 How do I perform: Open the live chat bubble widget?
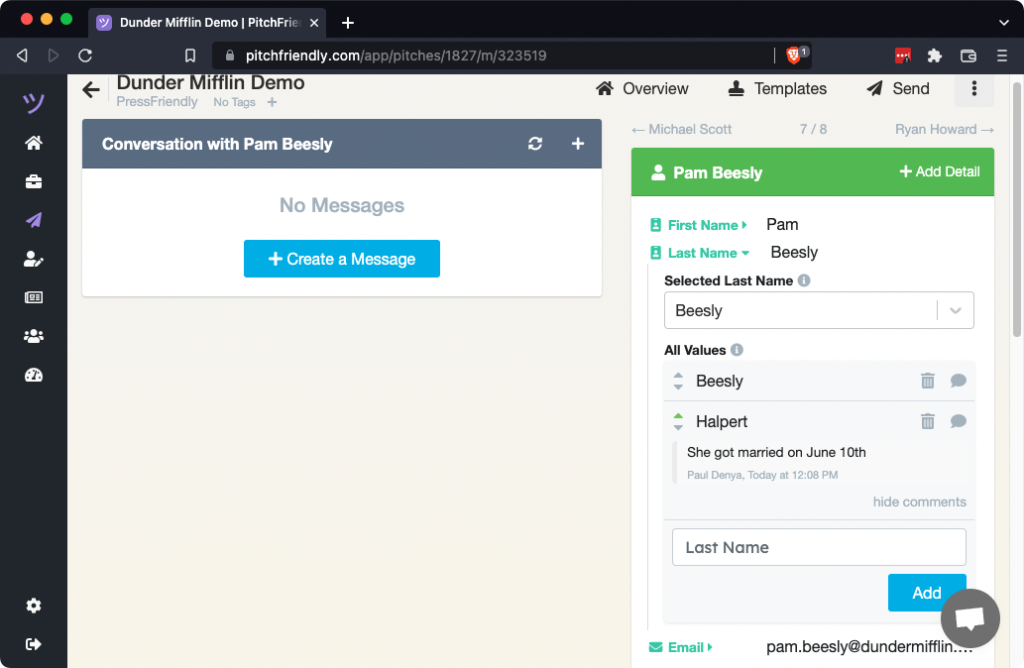point(969,619)
